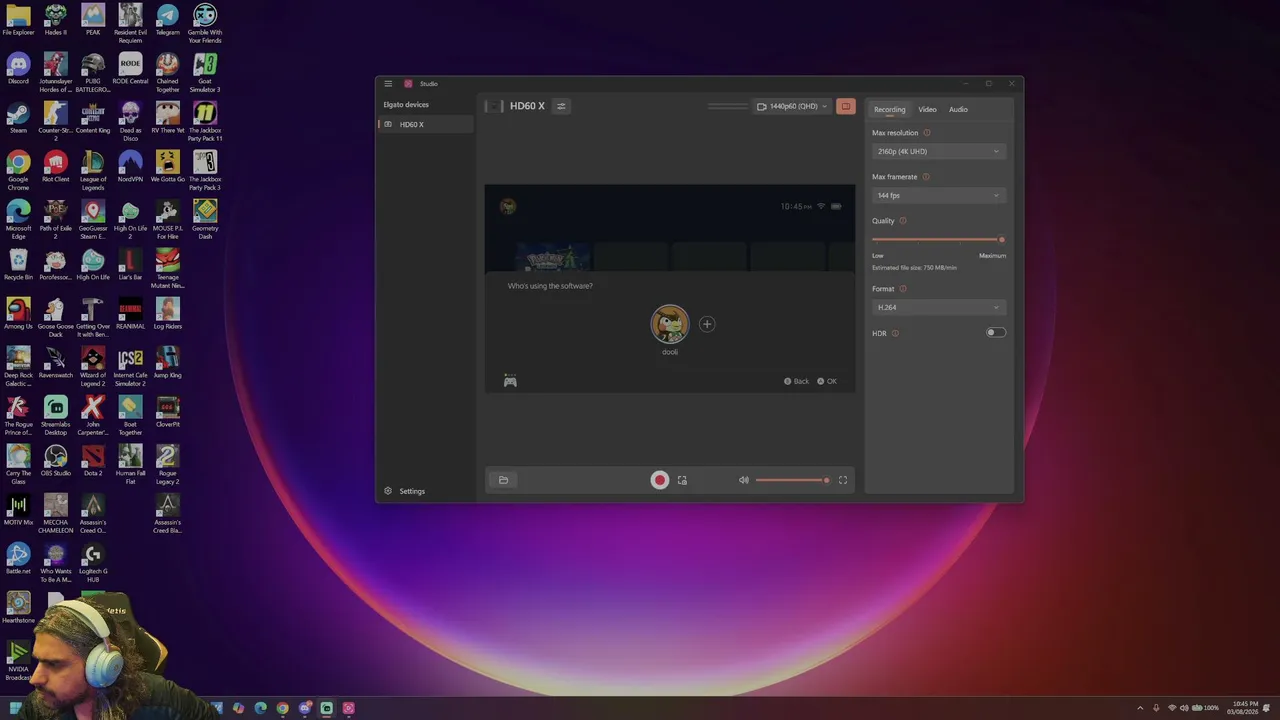Select the Battle.net desktop icon

pos(18,559)
